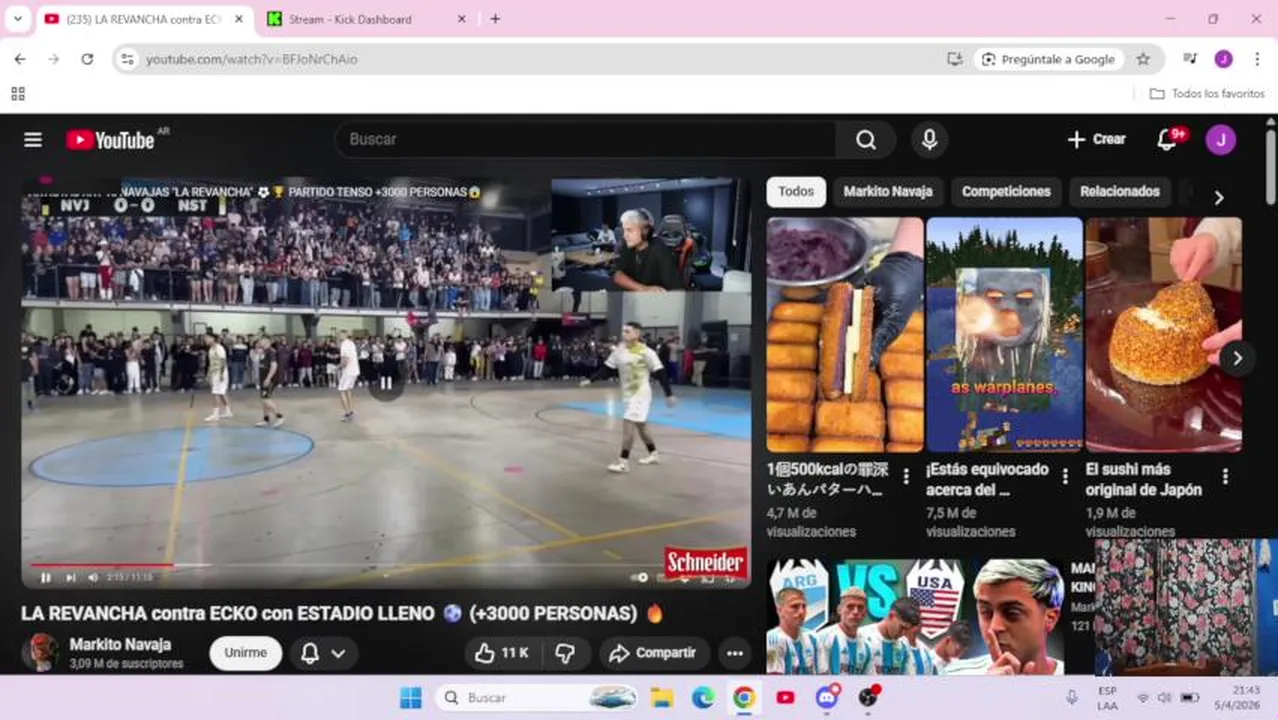The width and height of the screenshot is (1278, 720).
Task: Open Todos los favoritos bookmarks folder
Action: pos(1207,94)
